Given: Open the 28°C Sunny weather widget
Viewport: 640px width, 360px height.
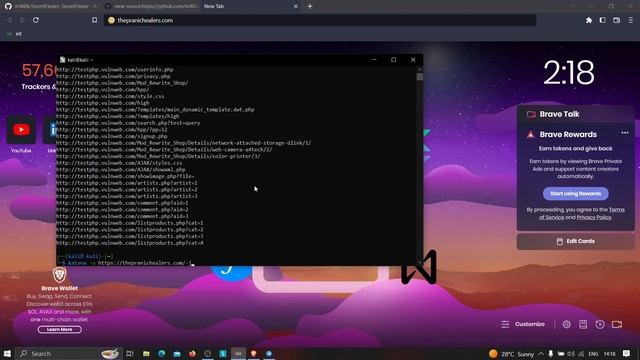Looking at the screenshot, I should (512, 354).
